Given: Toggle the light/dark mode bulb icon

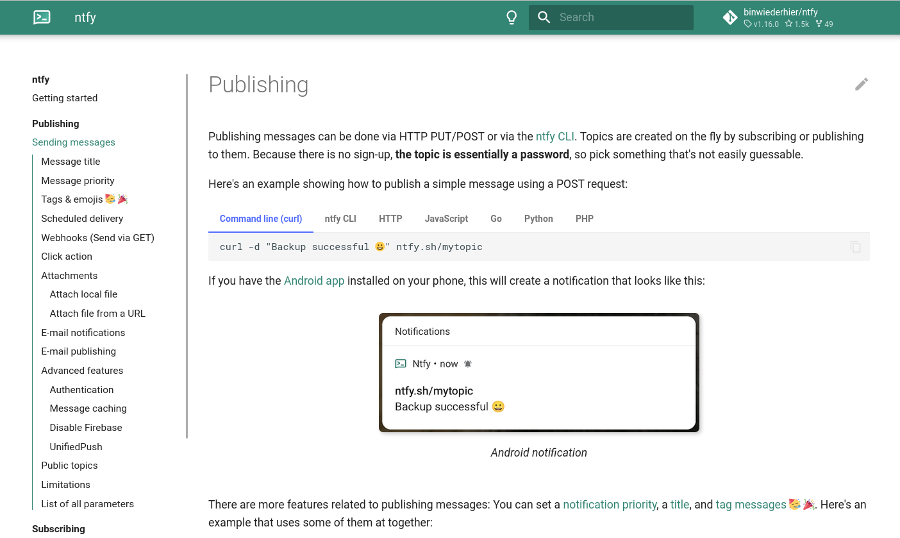Looking at the screenshot, I should coord(511,17).
